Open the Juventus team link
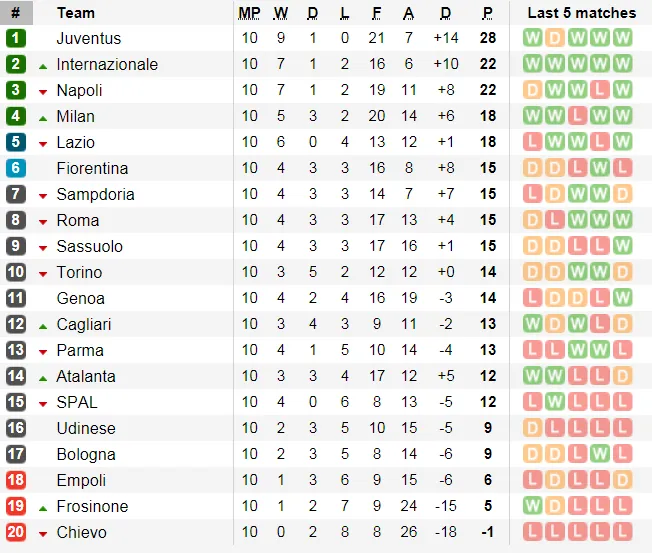The image size is (652, 553). click(x=88, y=38)
